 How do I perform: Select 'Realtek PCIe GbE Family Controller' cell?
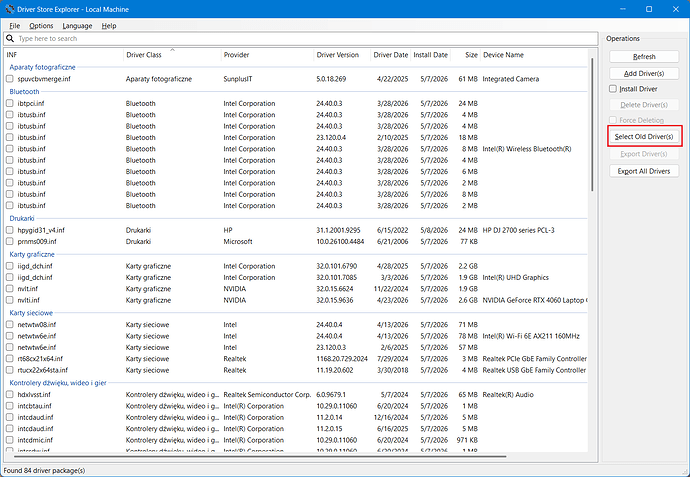coord(535,359)
